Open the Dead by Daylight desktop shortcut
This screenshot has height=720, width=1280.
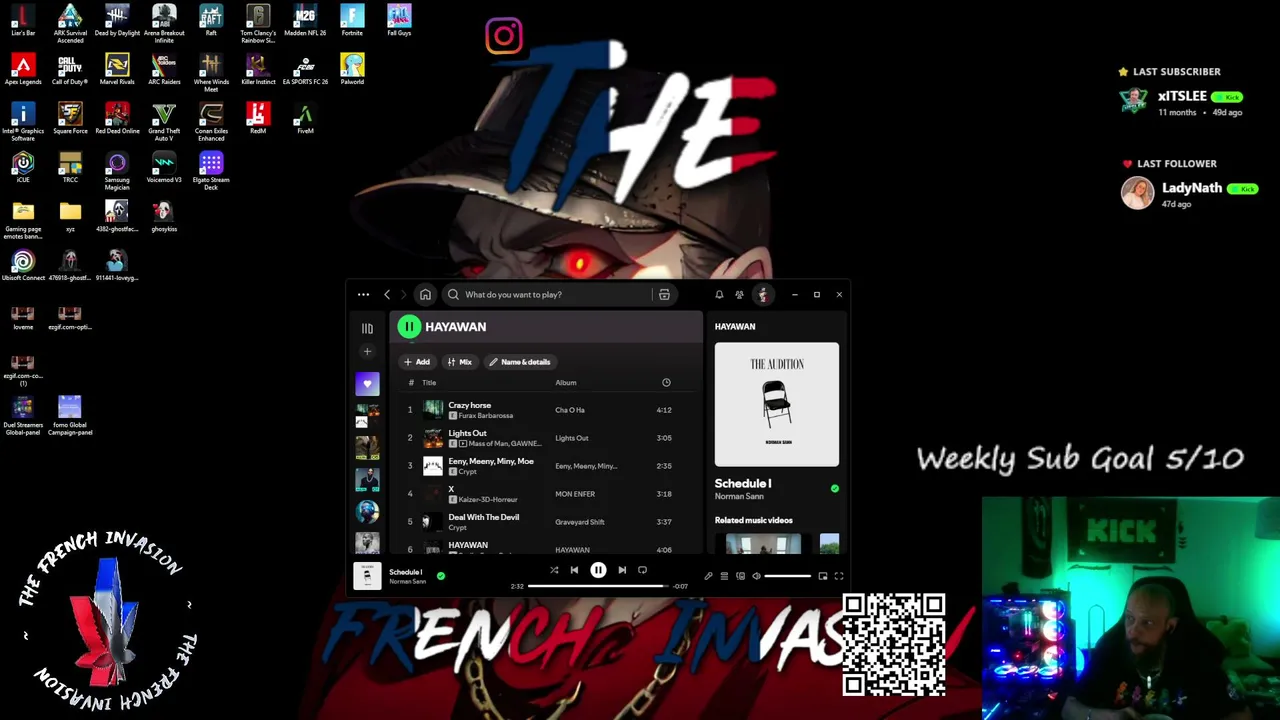point(117,20)
